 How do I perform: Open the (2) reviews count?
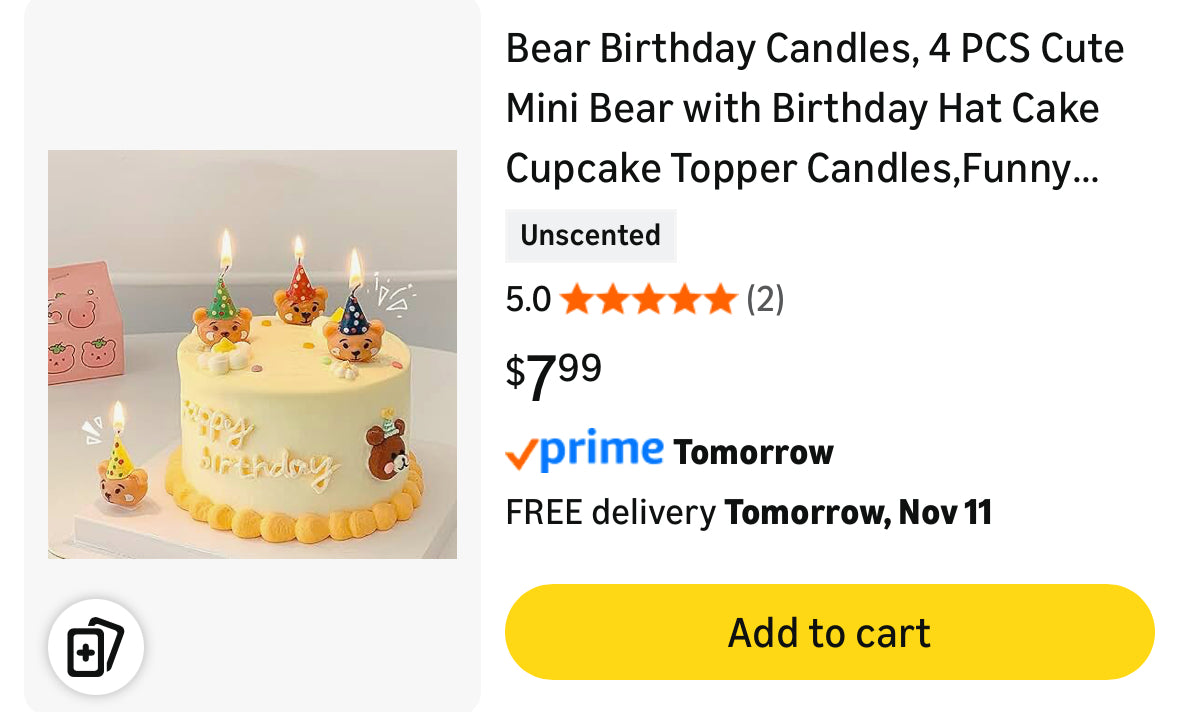coord(765,299)
